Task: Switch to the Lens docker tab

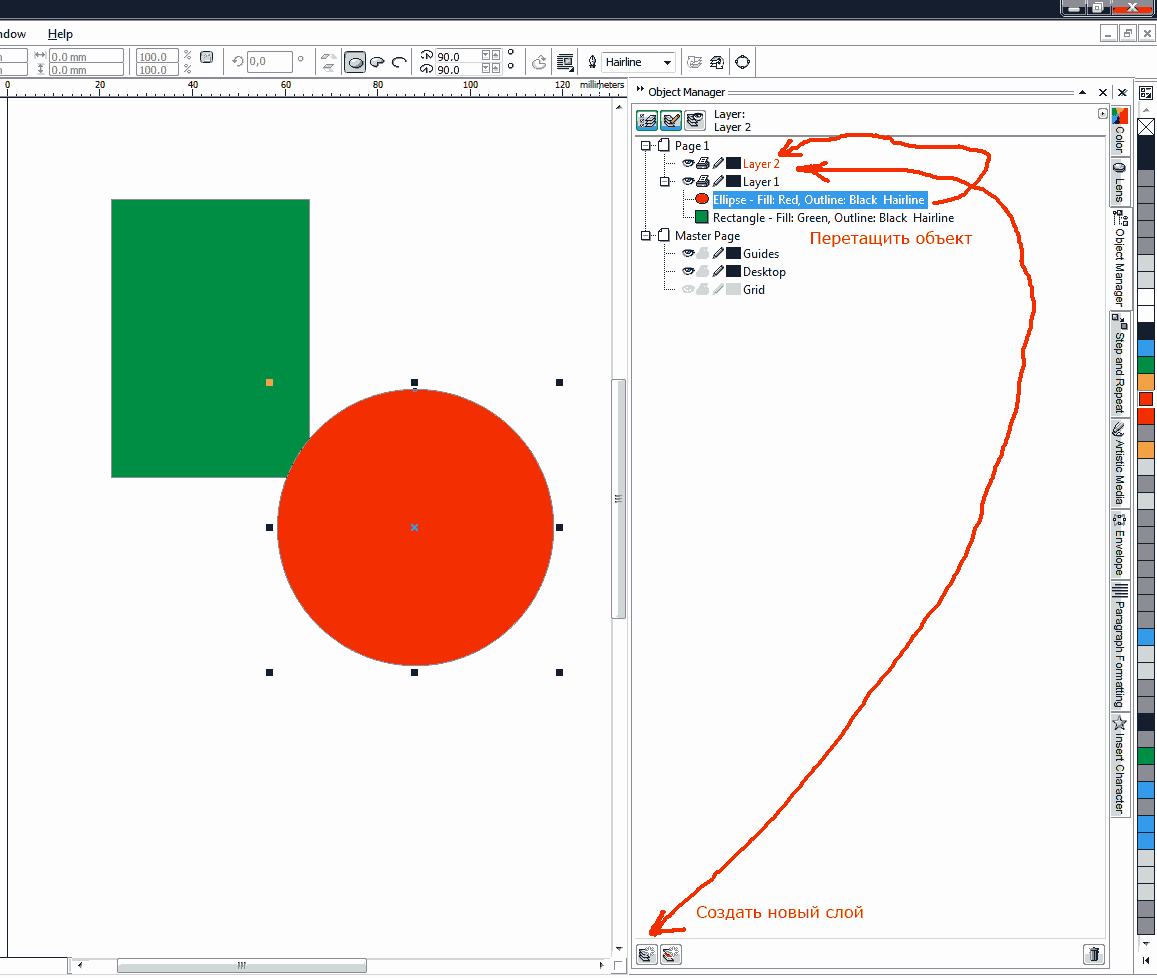Action: coord(1119,182)
